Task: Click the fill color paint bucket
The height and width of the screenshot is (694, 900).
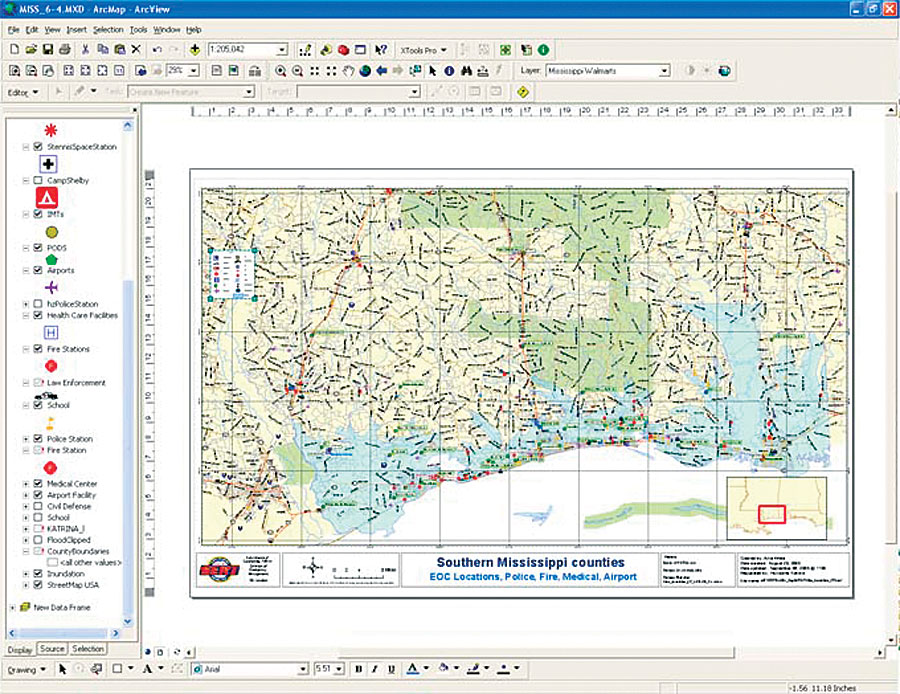Action: coord(444,669)
